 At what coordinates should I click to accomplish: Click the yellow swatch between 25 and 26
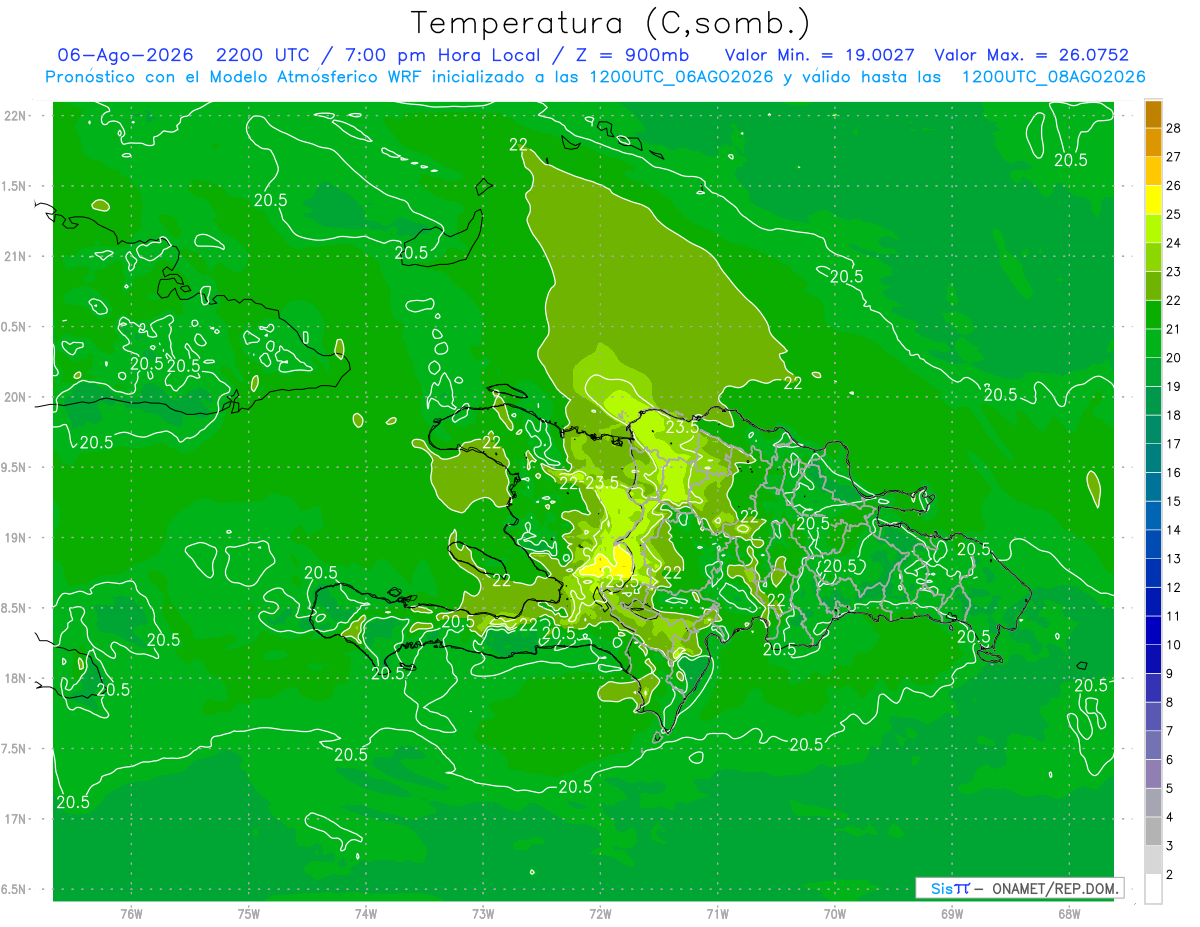tap(1153, 200)
